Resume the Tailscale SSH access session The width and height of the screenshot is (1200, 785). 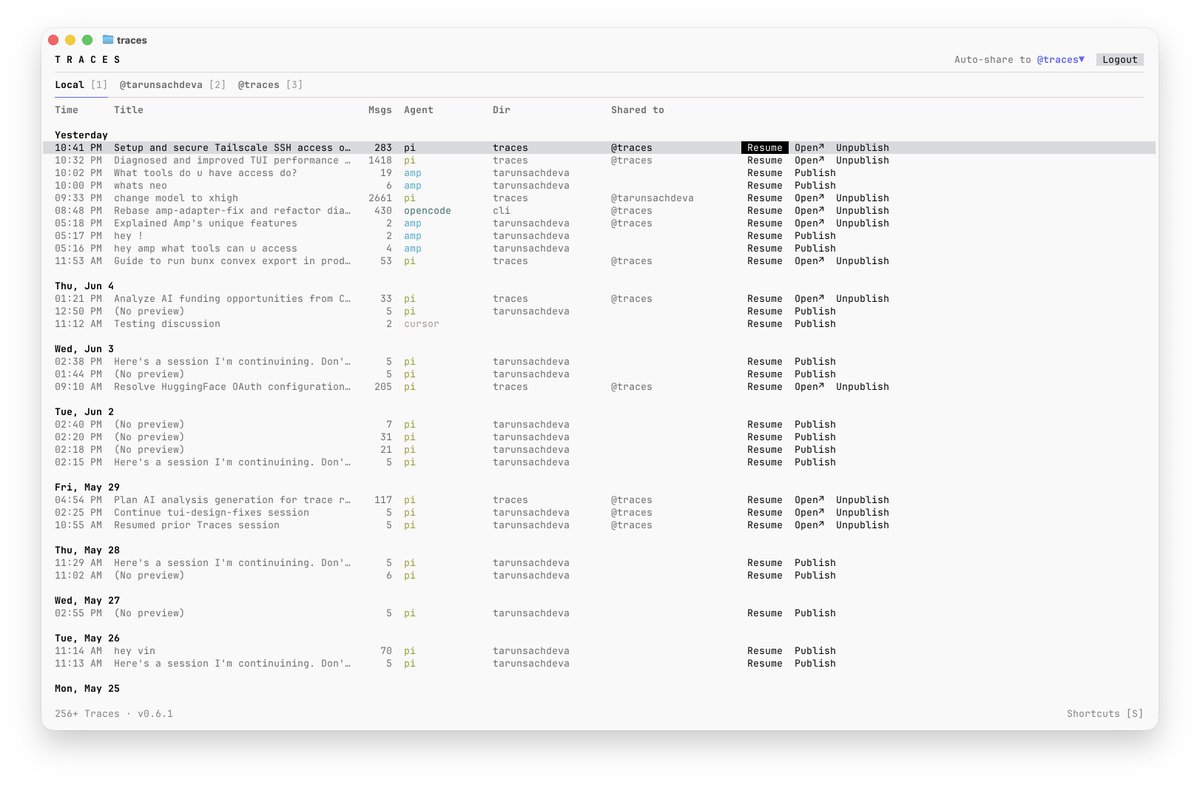[765, 148]
